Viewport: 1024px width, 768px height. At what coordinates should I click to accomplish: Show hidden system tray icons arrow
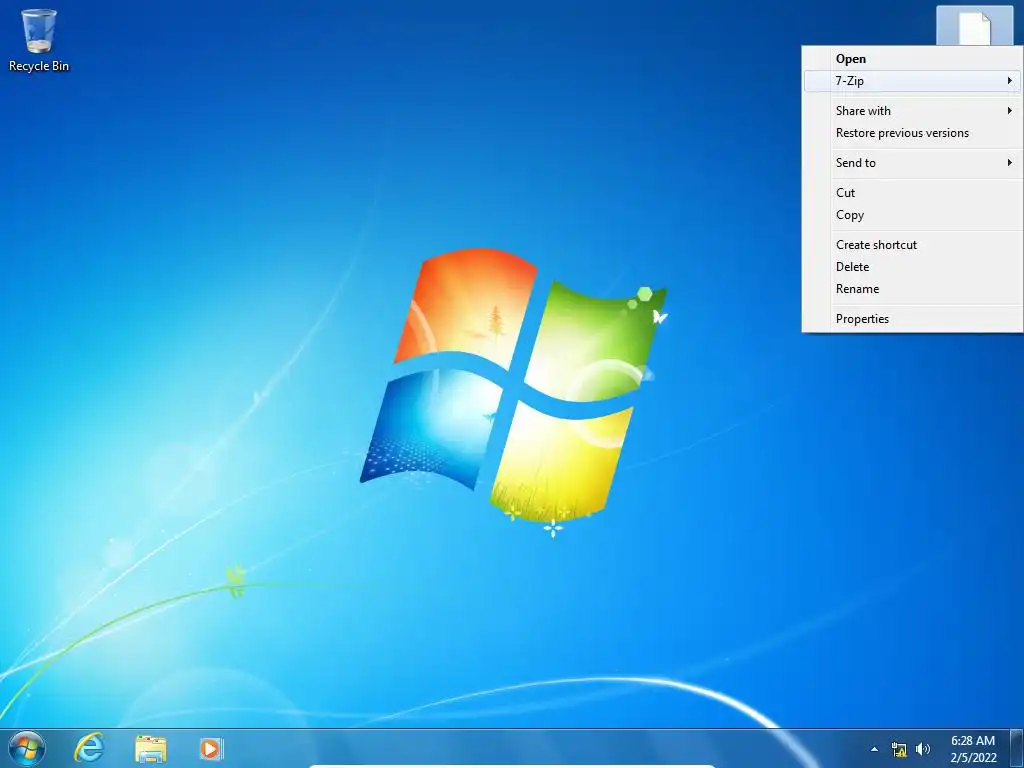tap(874, 749)
